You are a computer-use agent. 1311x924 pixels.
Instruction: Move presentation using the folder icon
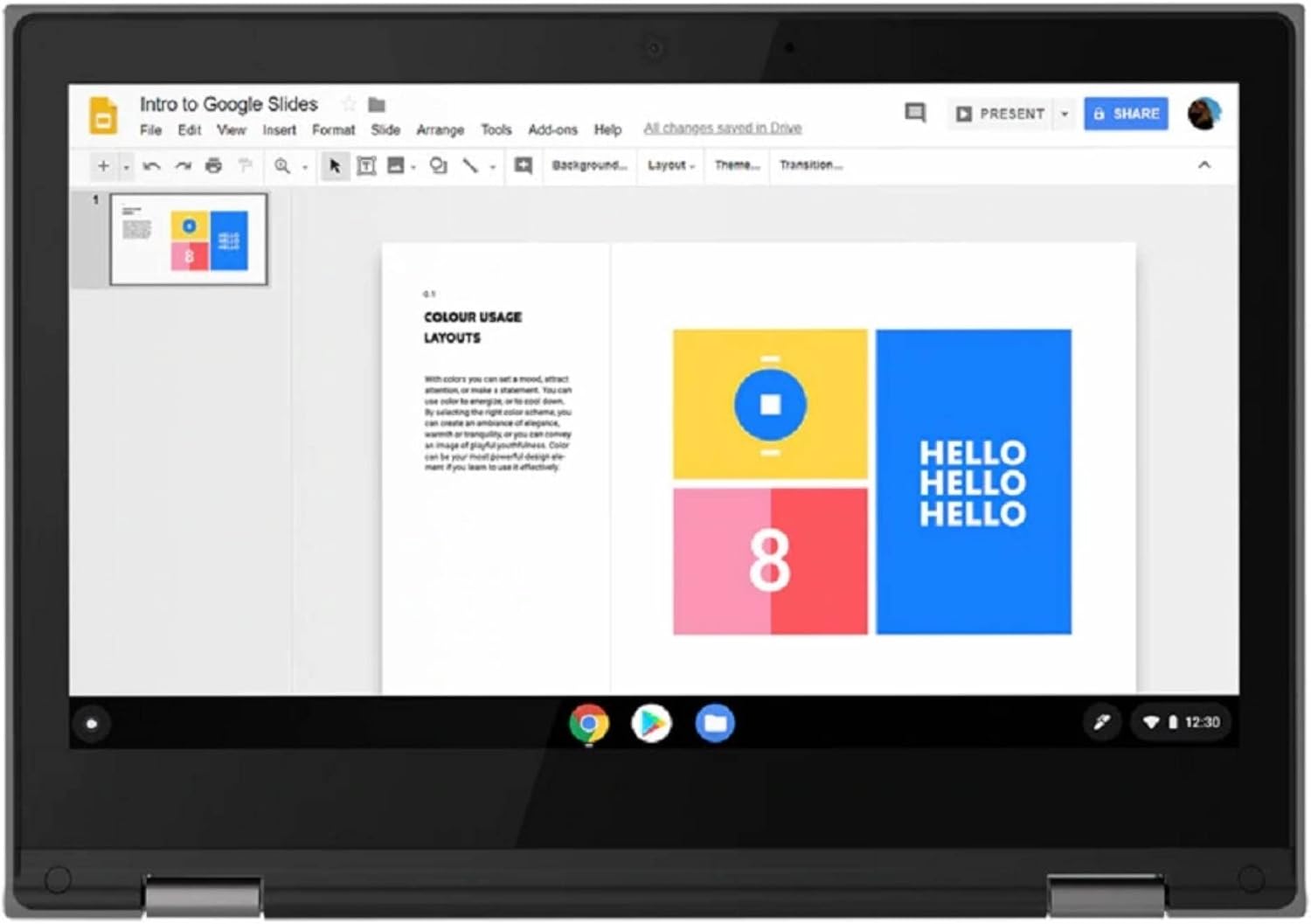377,105
